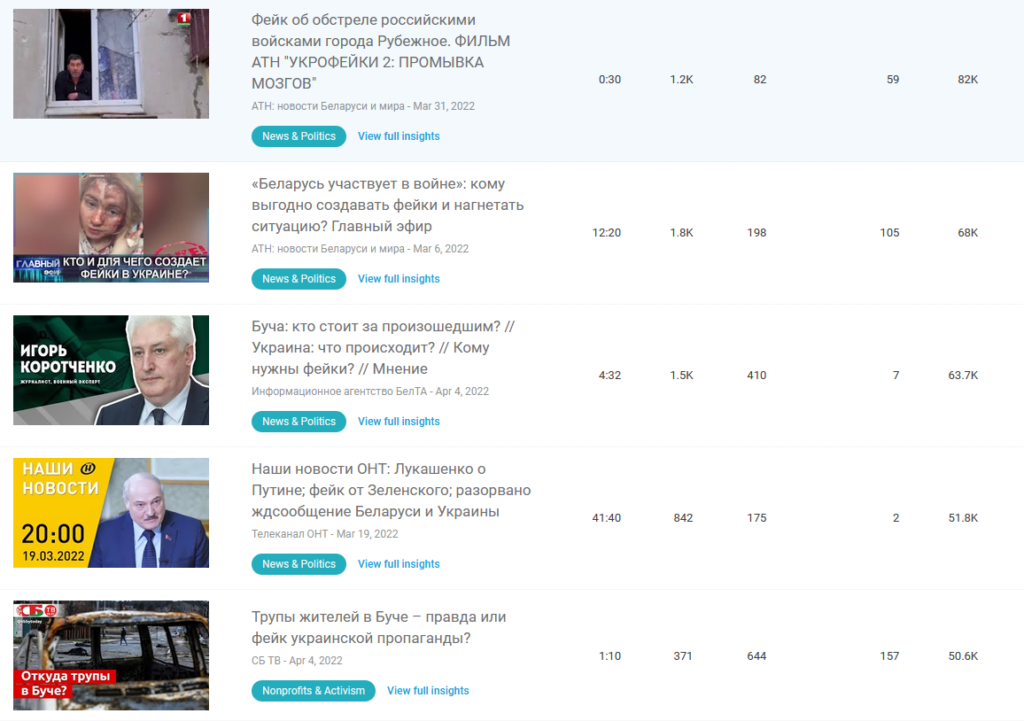Select News & Politics tag on Рубежное video
1024x721 pixels.
(x=298, y=136)
